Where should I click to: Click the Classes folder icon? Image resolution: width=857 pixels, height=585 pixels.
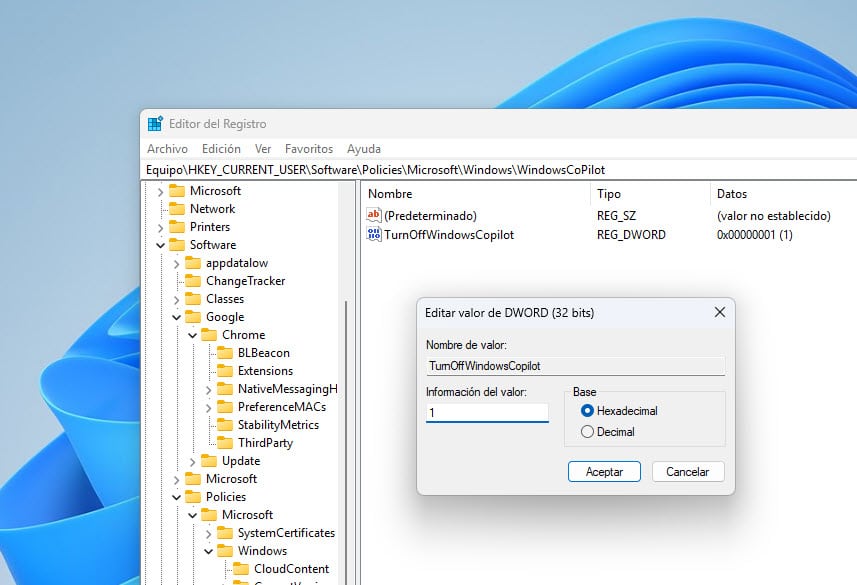(193, 299)
